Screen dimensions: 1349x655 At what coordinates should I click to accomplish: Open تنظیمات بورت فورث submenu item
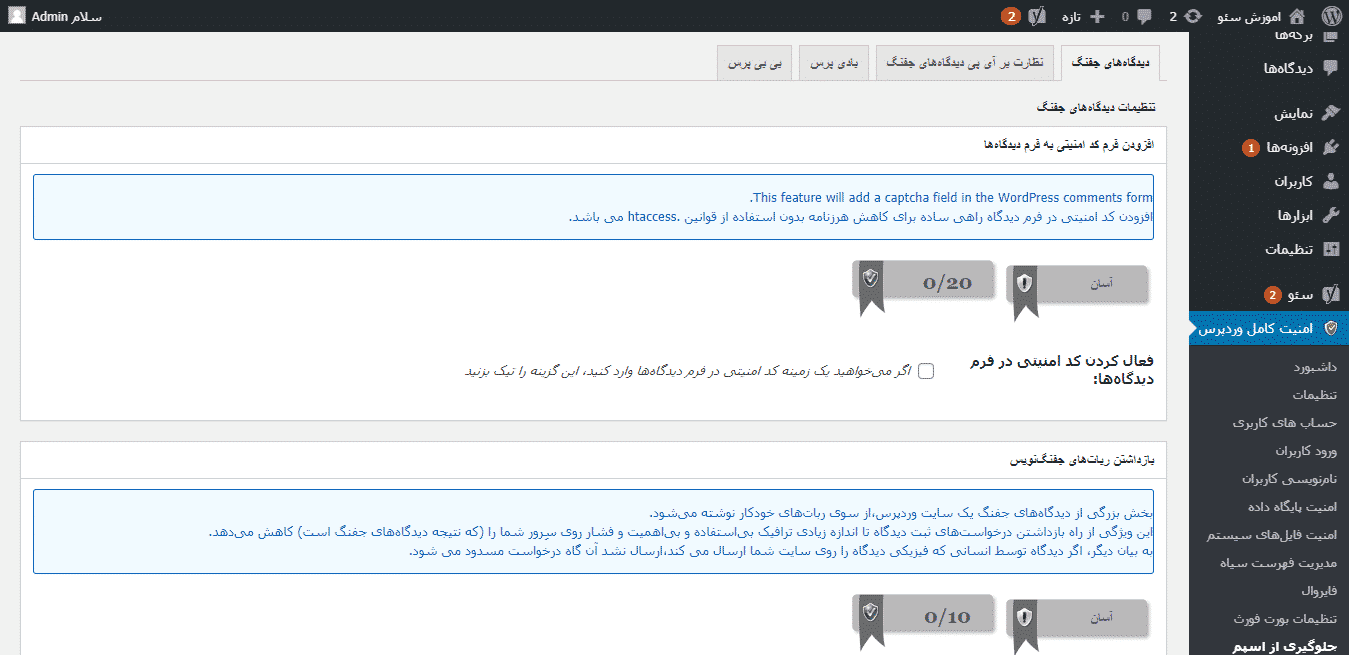click(x=1285, y=619)
